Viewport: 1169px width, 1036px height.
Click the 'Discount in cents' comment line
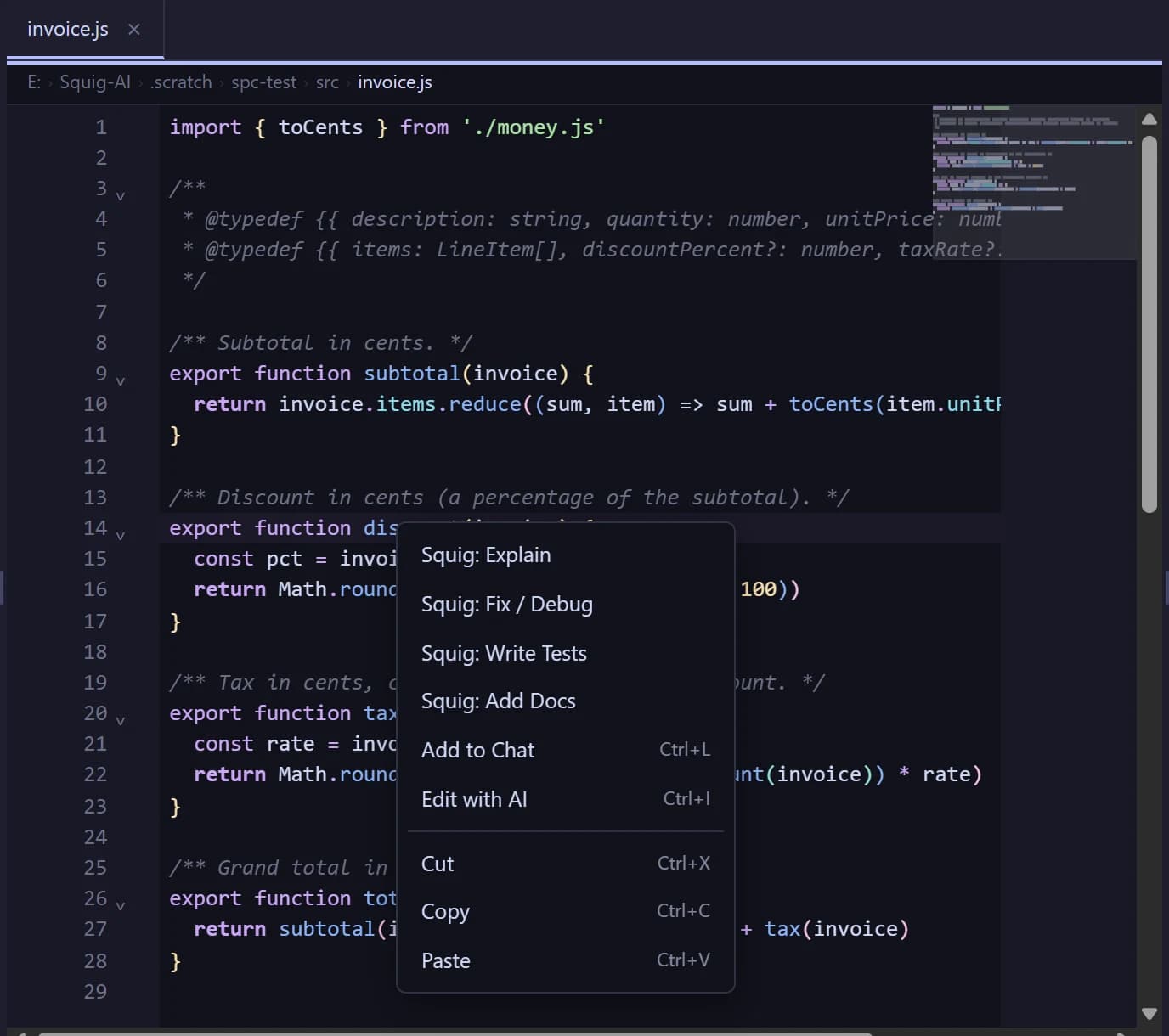(x=509, y=498)
